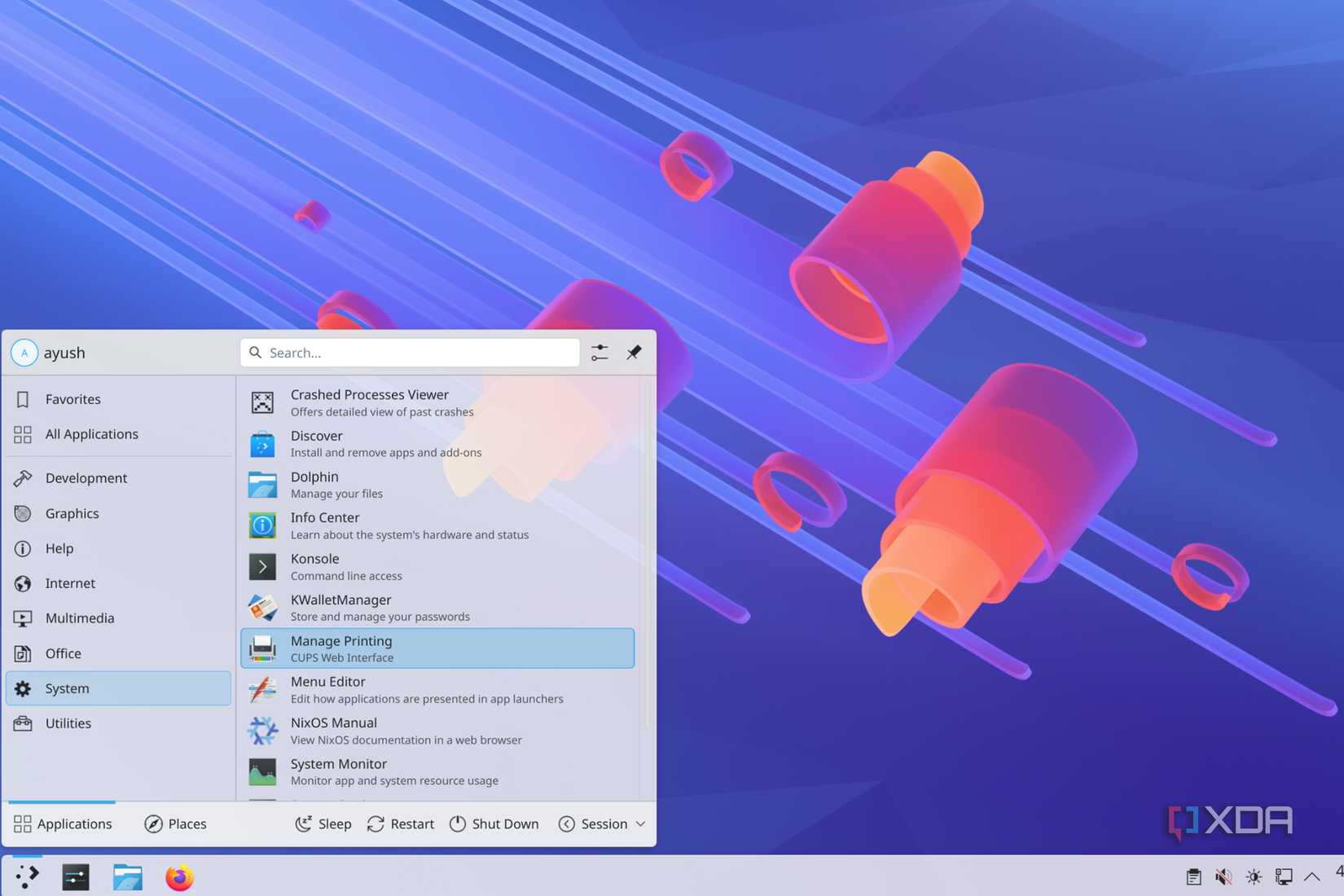Select the System category
The height and width of the screenshot is (896, 1344).
[119, 688]
